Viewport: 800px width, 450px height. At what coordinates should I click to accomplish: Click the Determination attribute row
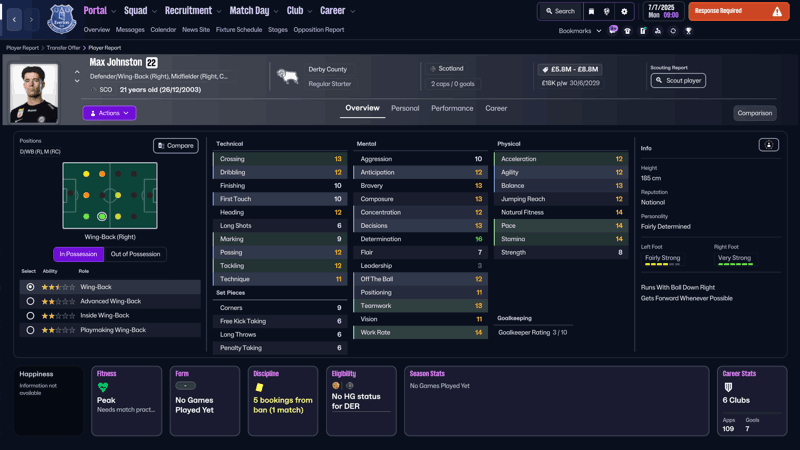pos(421,239)
